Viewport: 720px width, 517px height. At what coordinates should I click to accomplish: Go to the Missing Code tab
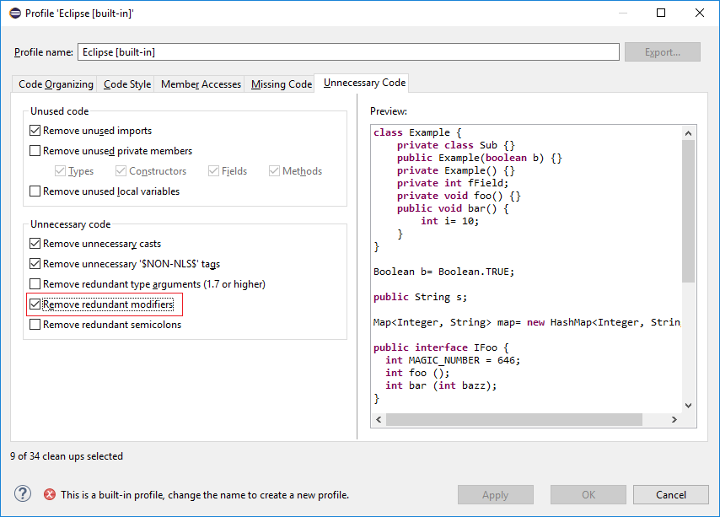281,85
